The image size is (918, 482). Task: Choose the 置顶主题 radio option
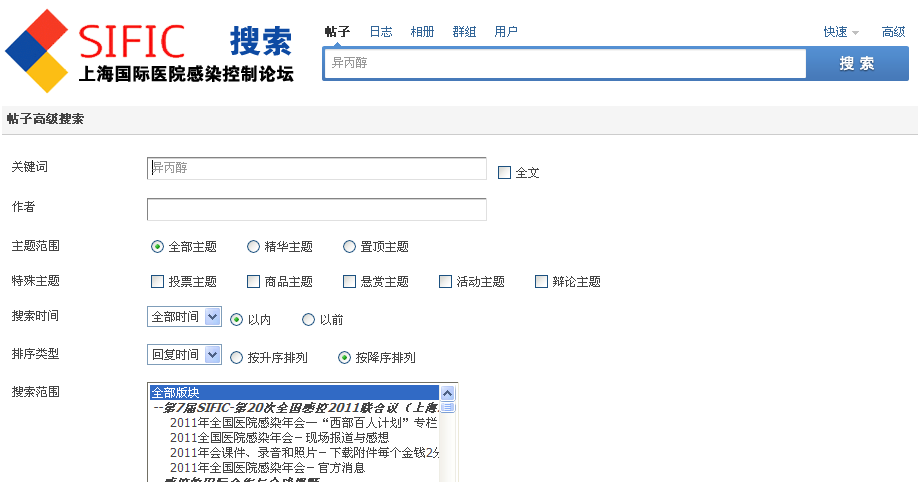(x=349, y=247)
